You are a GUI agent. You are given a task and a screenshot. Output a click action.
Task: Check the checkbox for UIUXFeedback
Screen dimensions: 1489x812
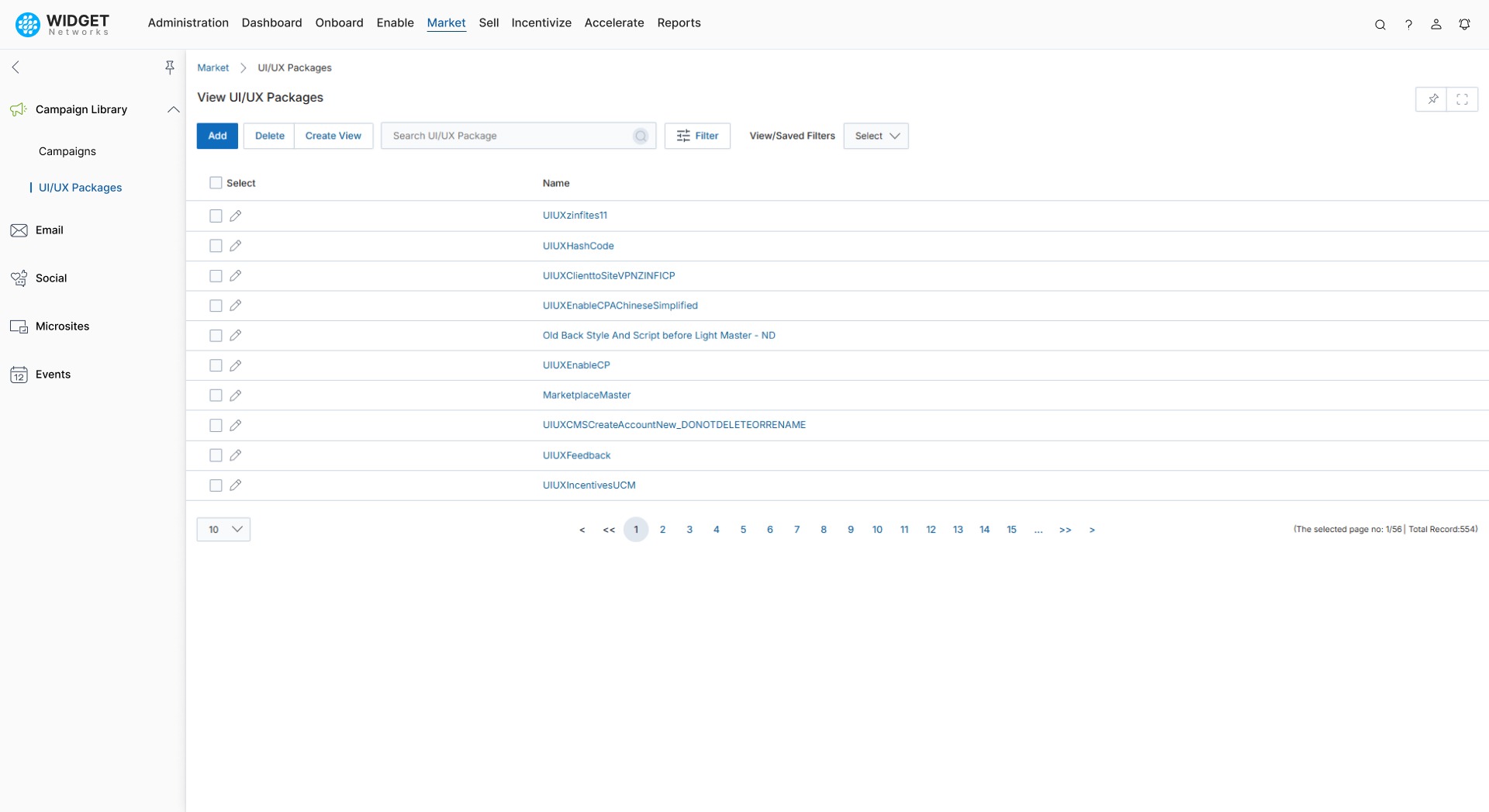click(x=215, y=455)
